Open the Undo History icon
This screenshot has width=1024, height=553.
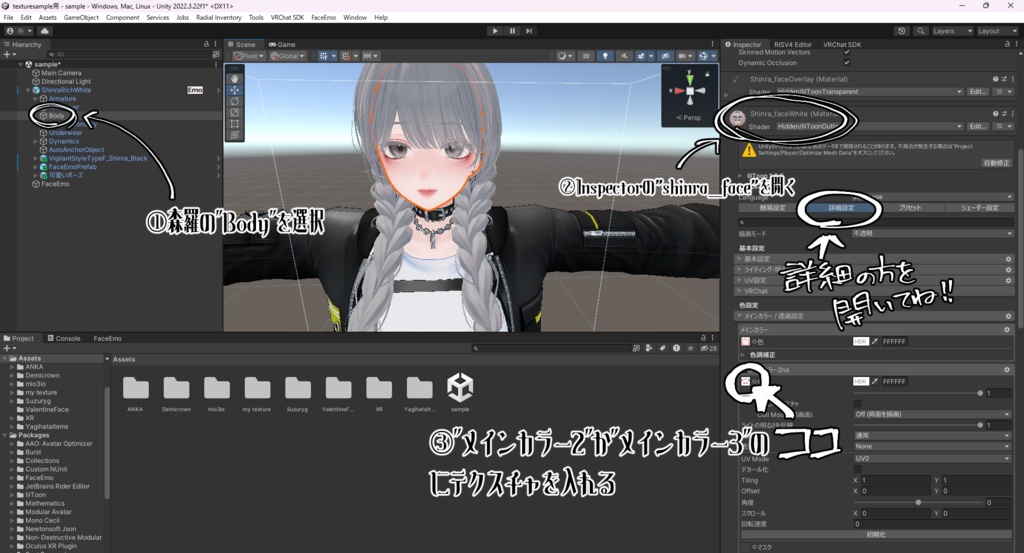pos(902,31)
